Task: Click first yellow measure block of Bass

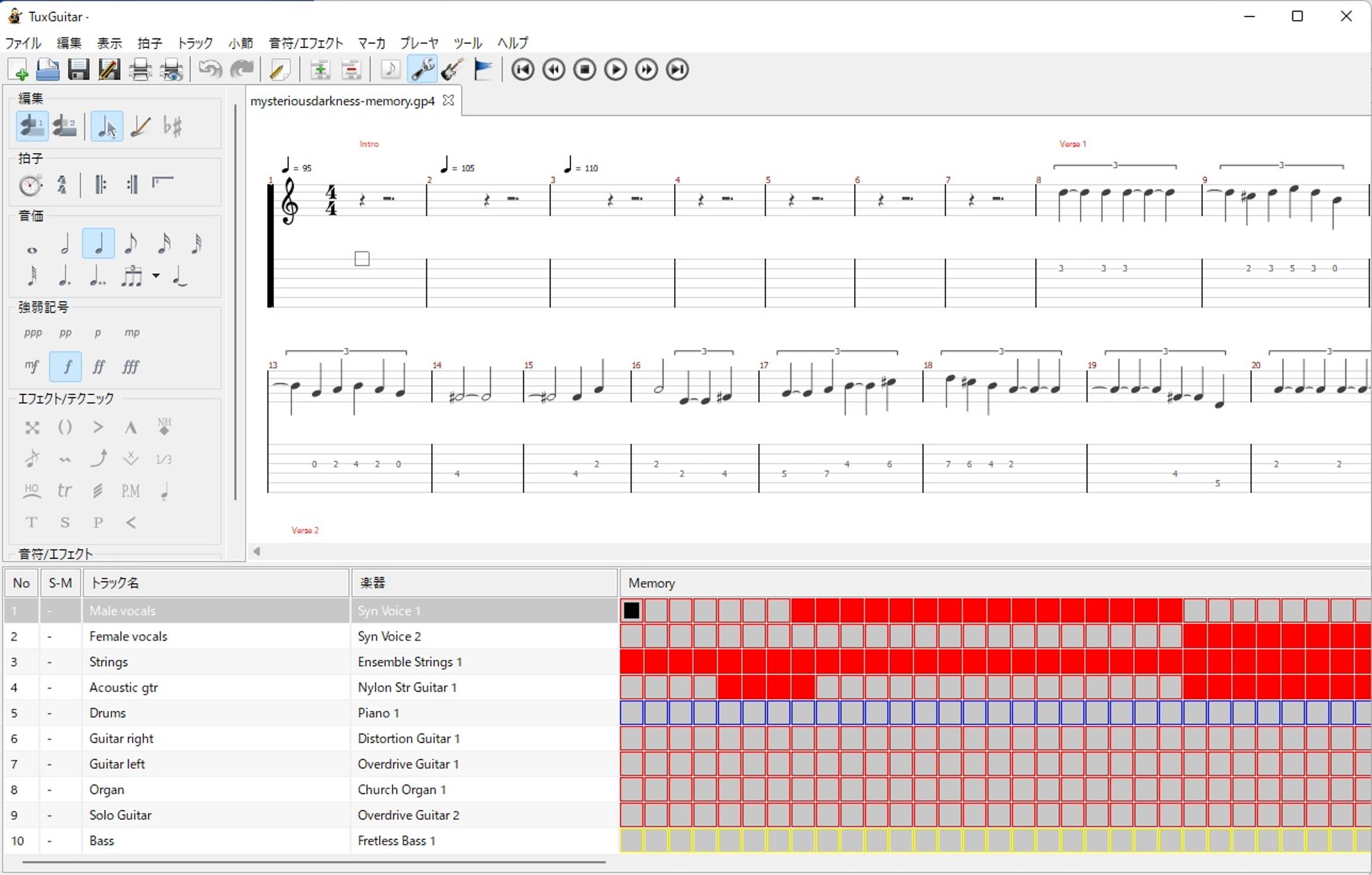Action: (x=632, y=841)
